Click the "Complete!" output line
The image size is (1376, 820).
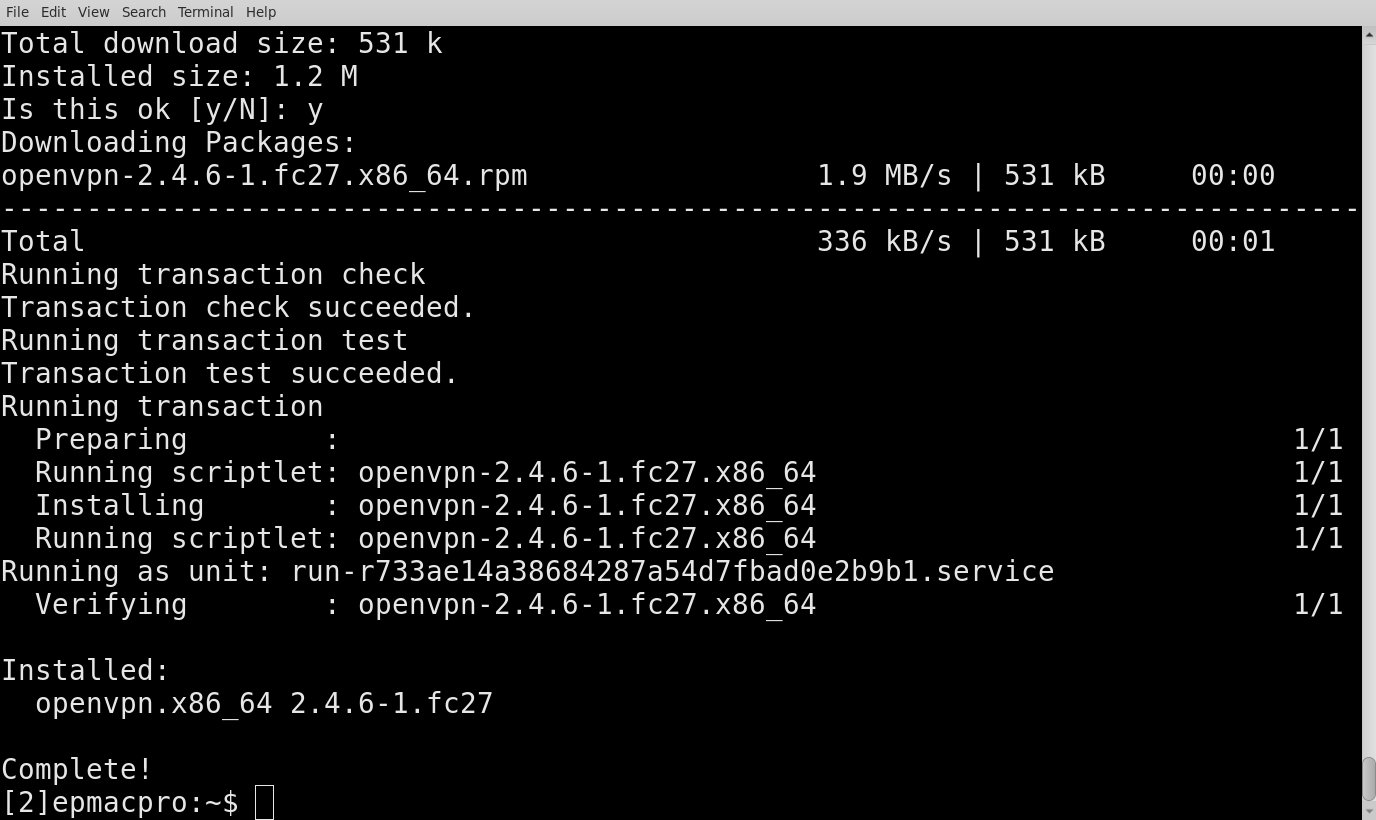coord(77,769)
